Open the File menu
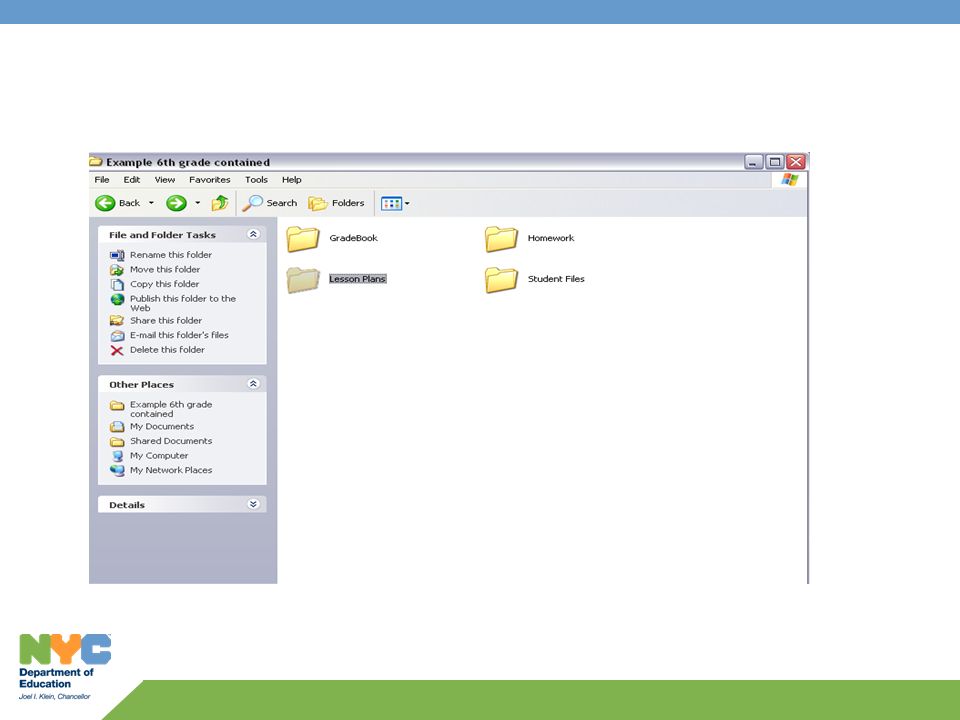Image resolution: width=960 pixels, height=720 pixels. tap(102, 179)
